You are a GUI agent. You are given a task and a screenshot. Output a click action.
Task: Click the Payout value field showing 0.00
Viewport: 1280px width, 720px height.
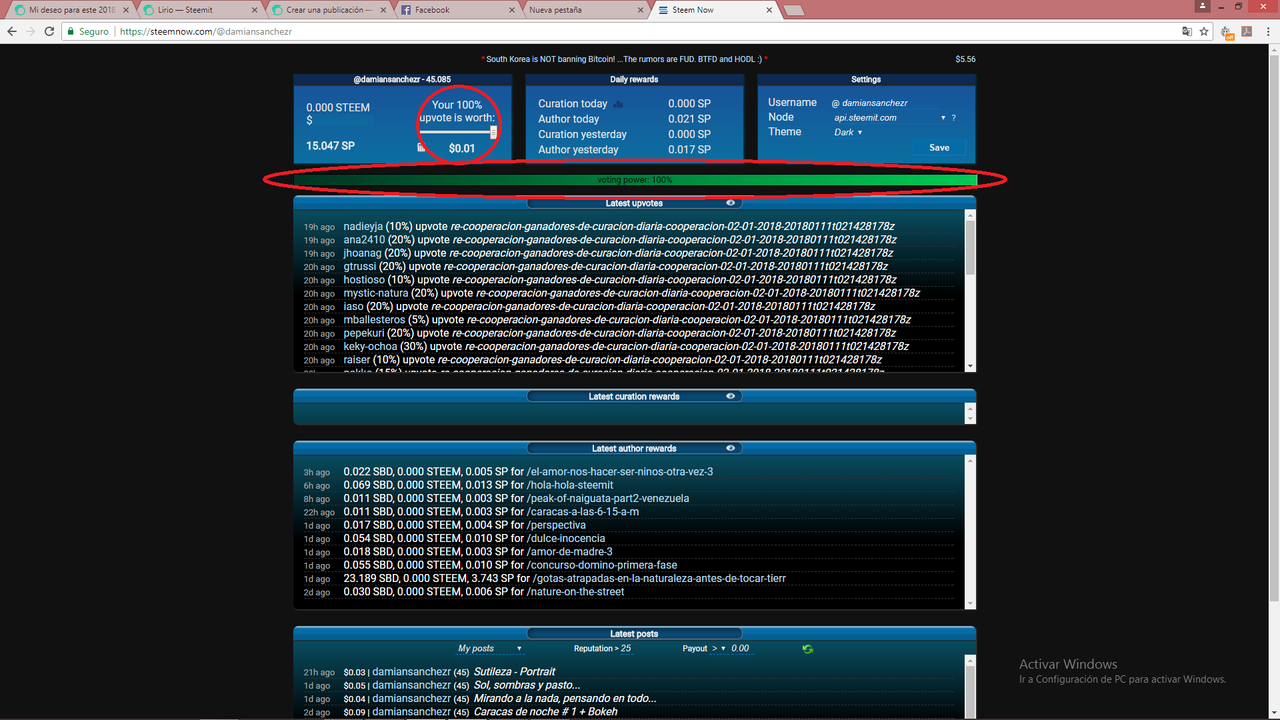(740, 649)
